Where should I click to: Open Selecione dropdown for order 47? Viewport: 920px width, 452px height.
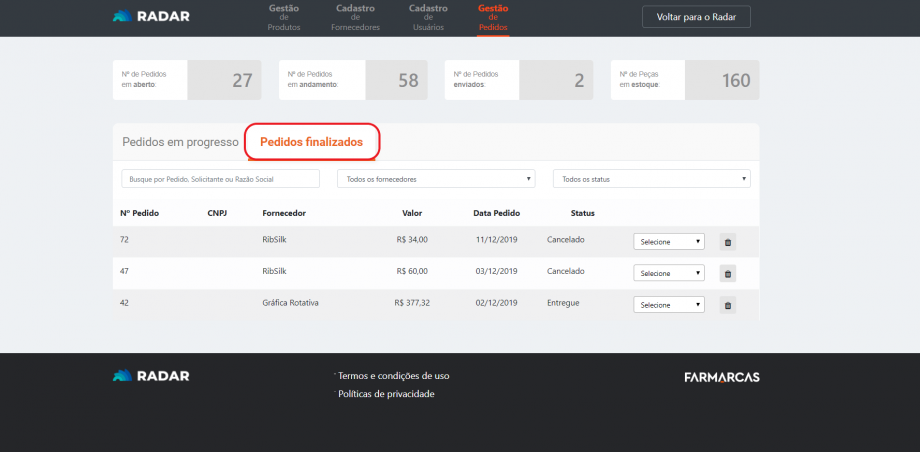tap(669, 273)
